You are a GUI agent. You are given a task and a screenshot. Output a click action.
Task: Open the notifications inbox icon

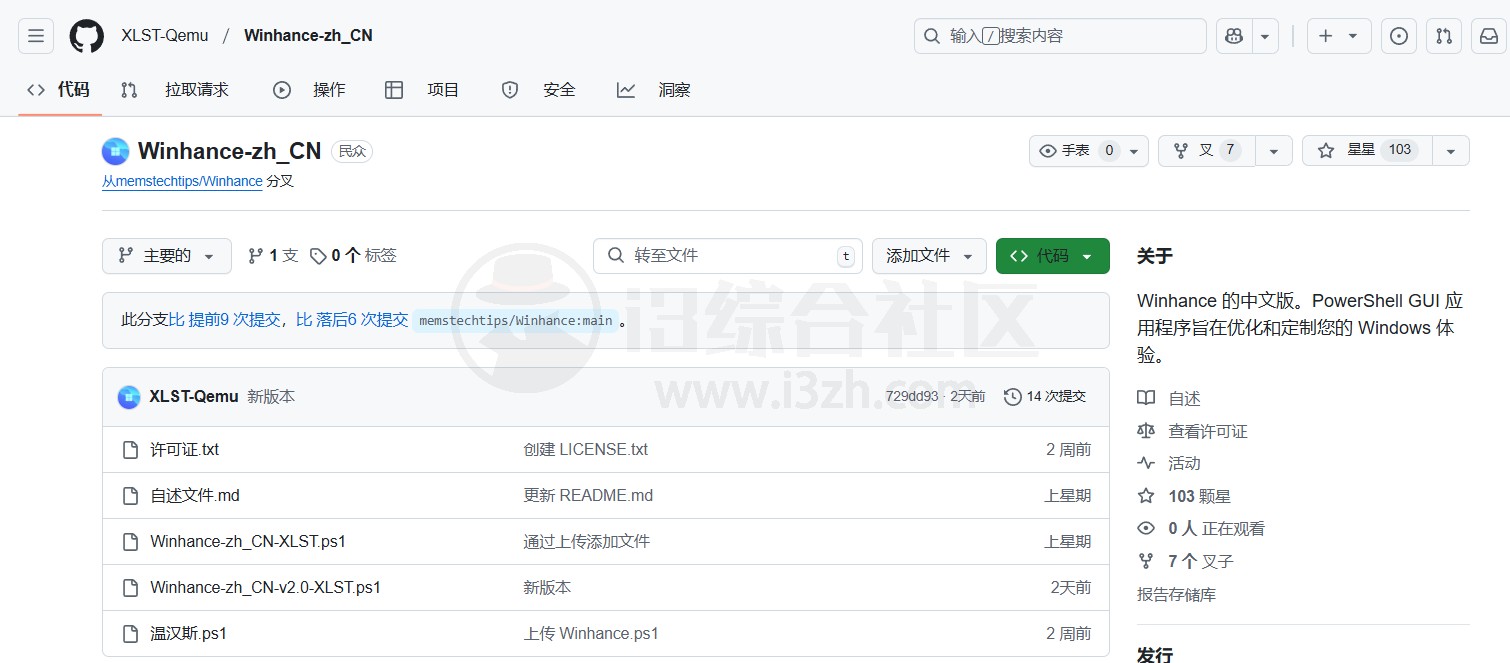1488,35
